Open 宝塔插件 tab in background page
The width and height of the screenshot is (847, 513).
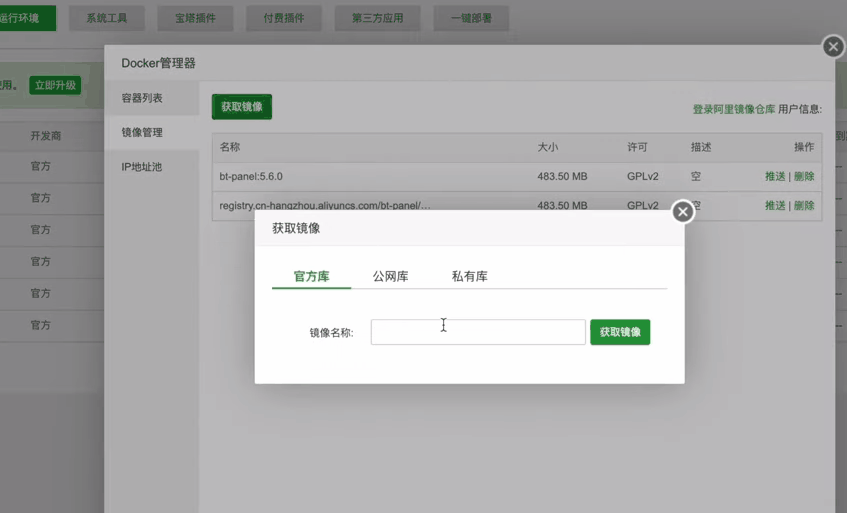[196, 18]
